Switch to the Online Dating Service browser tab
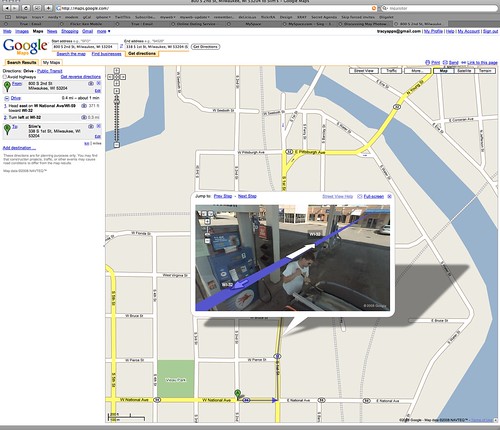This screenshot has width=500, height=430. [196, 24]
